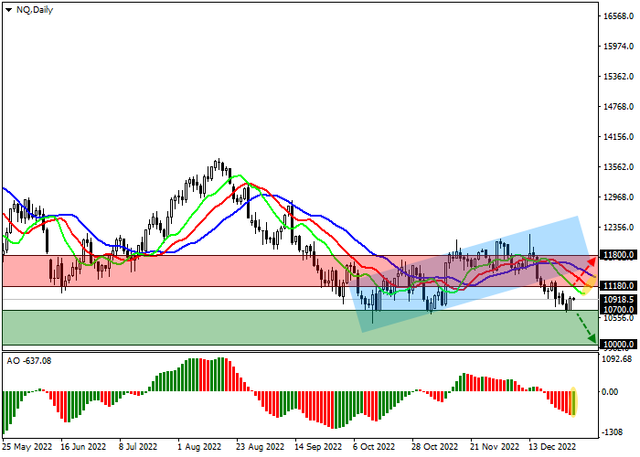Click the 1 Aug 2022 date label
This screenshot has width=640, height=457.
click(x=199, y=447)
